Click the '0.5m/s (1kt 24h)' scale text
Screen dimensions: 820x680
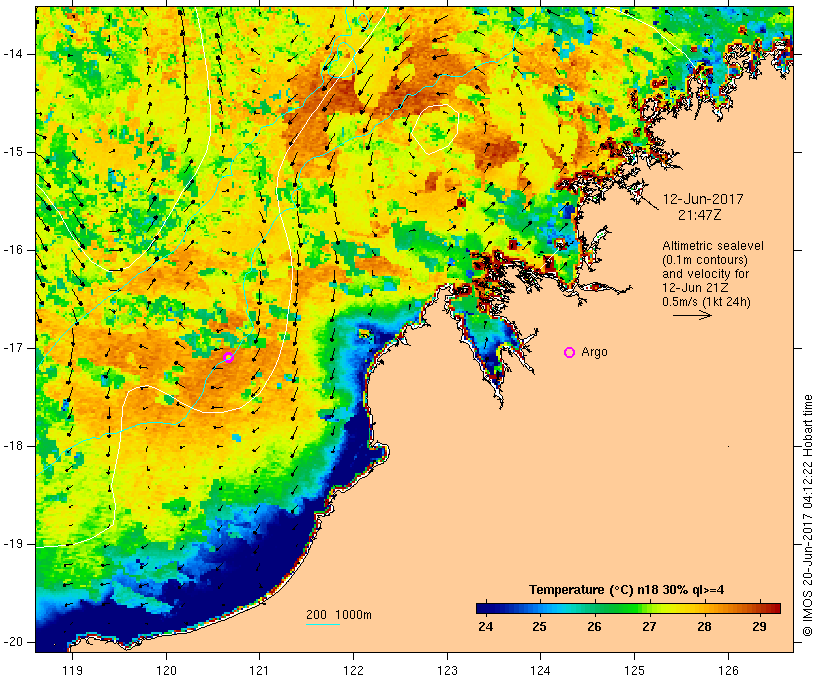[x=706, y=302]
